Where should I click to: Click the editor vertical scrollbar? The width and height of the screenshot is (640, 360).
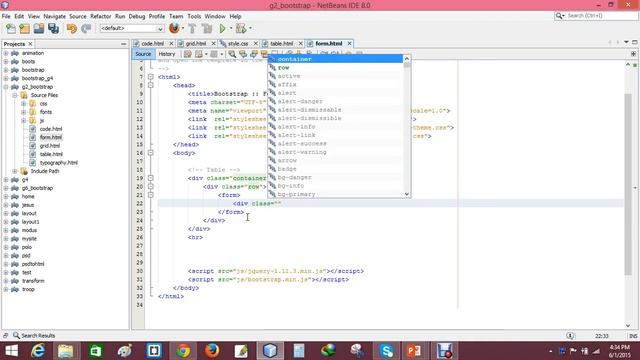[x=628, y=184]
